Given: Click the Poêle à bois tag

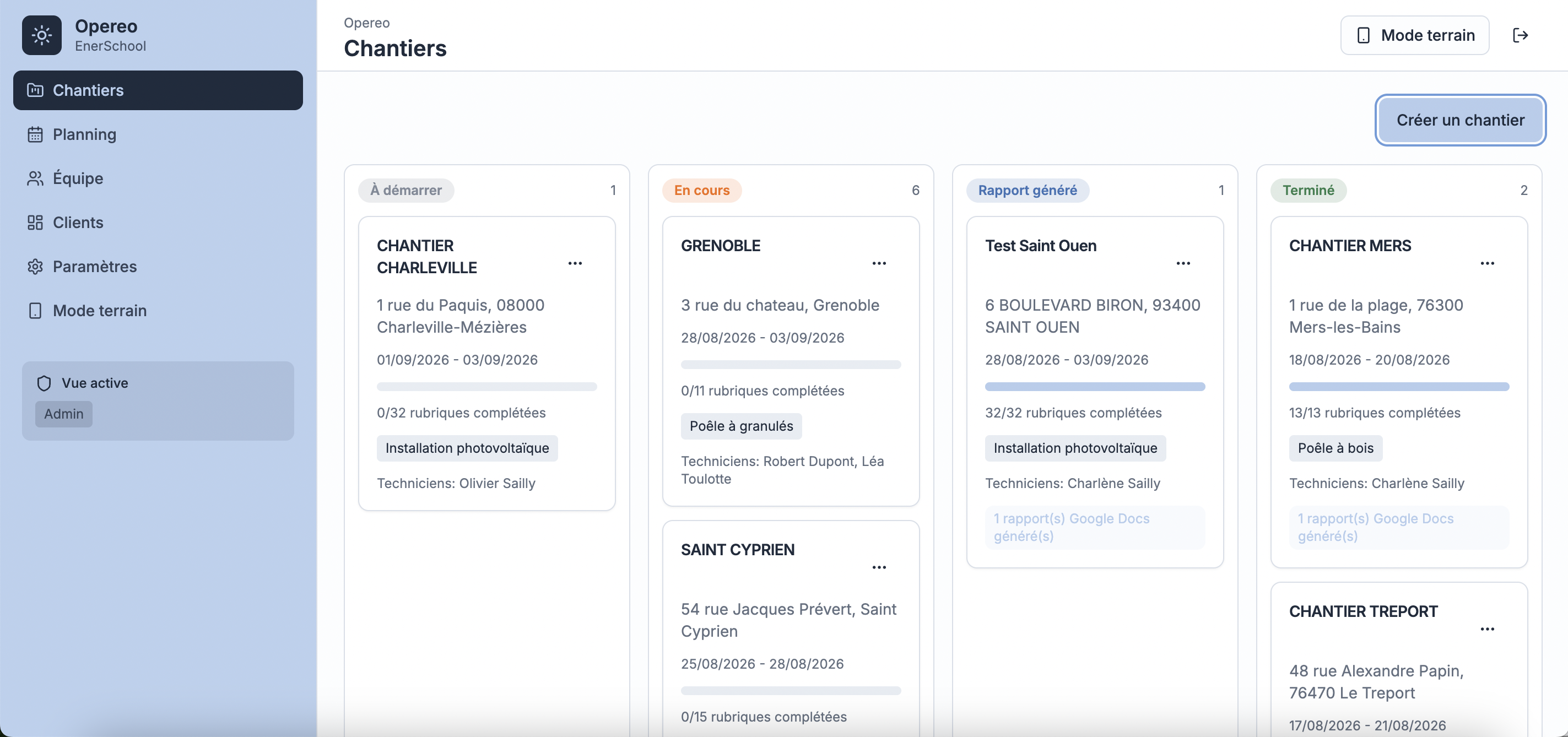Looking at the screenshot, I should (x=1335, y=448).
